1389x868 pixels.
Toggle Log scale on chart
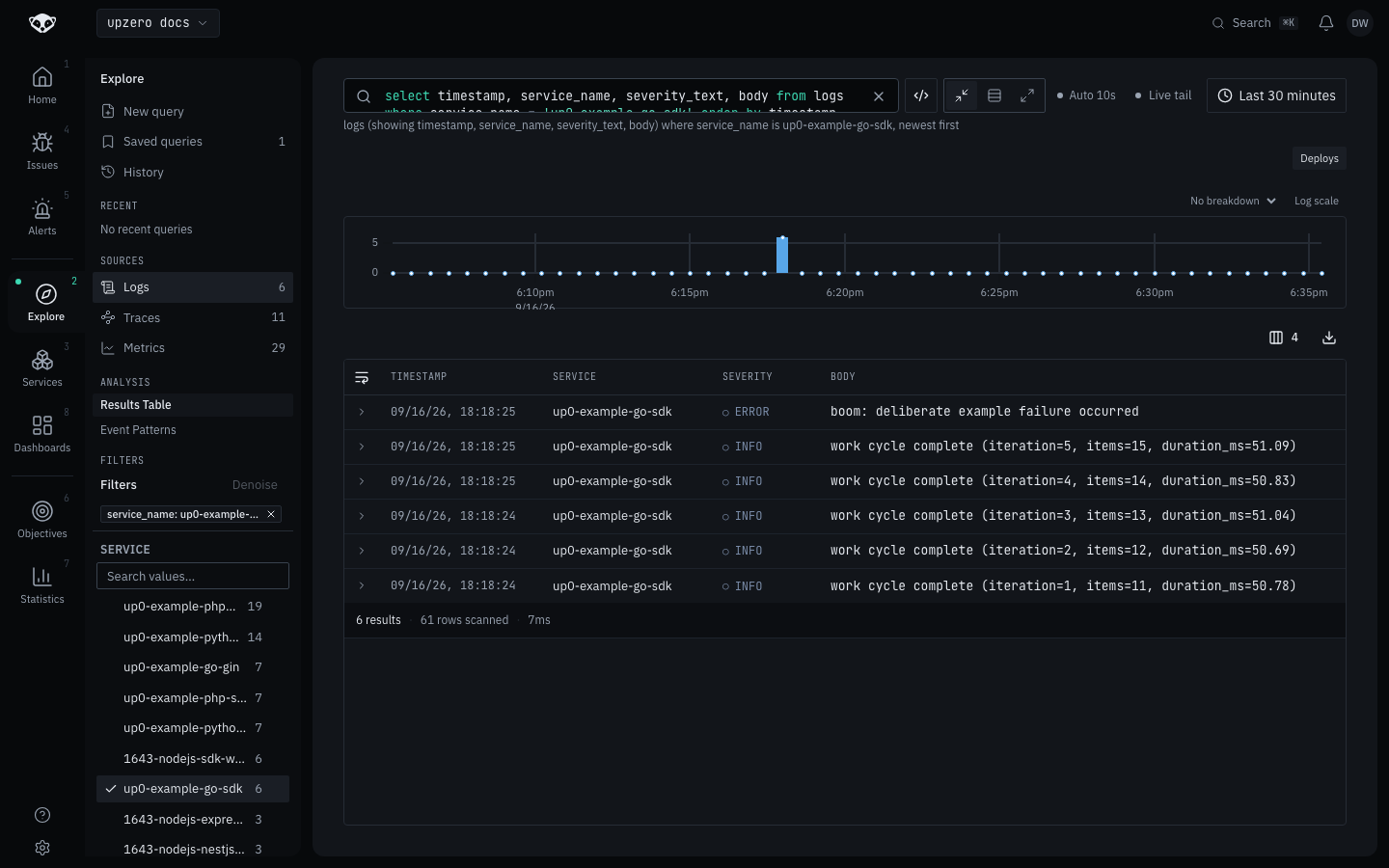tap(1316, 201)
